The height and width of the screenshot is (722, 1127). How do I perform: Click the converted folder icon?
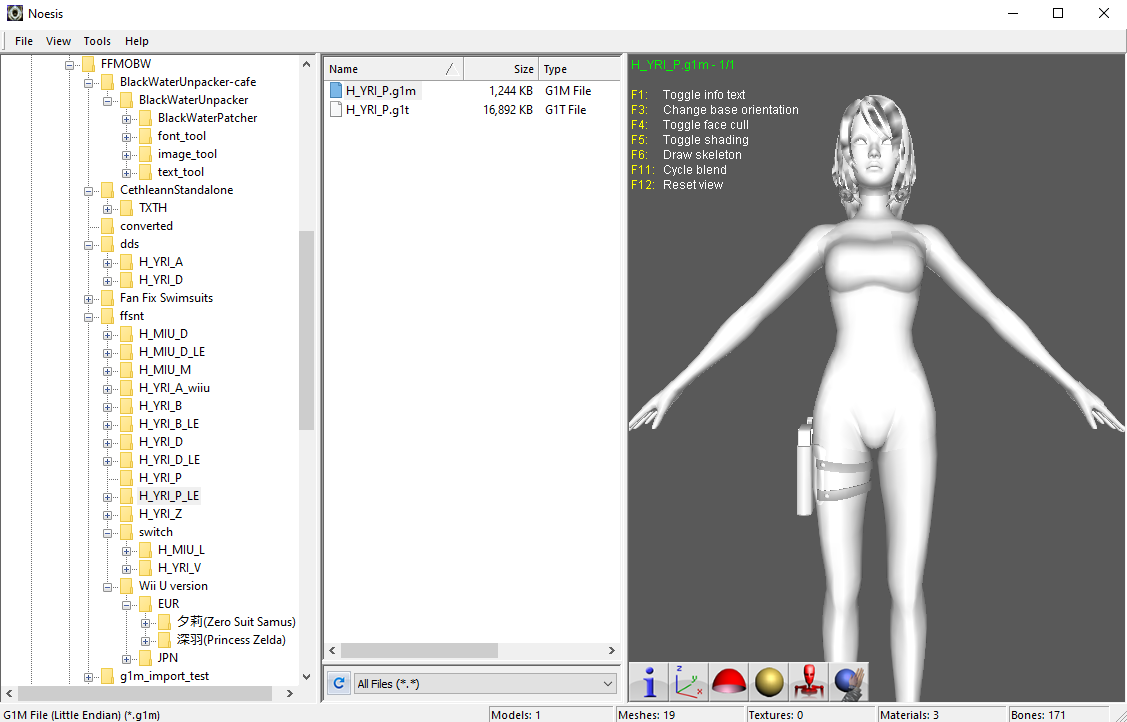[108, 226]
